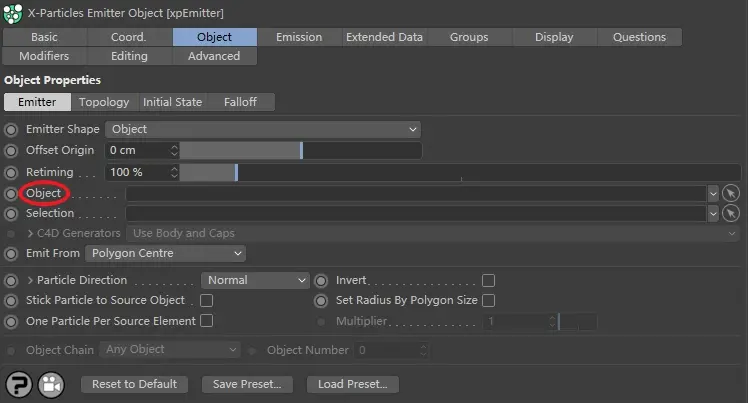Open the X-Particles help question mark icon
Viewport: 748px width, 403px height.
coord(19,384)
